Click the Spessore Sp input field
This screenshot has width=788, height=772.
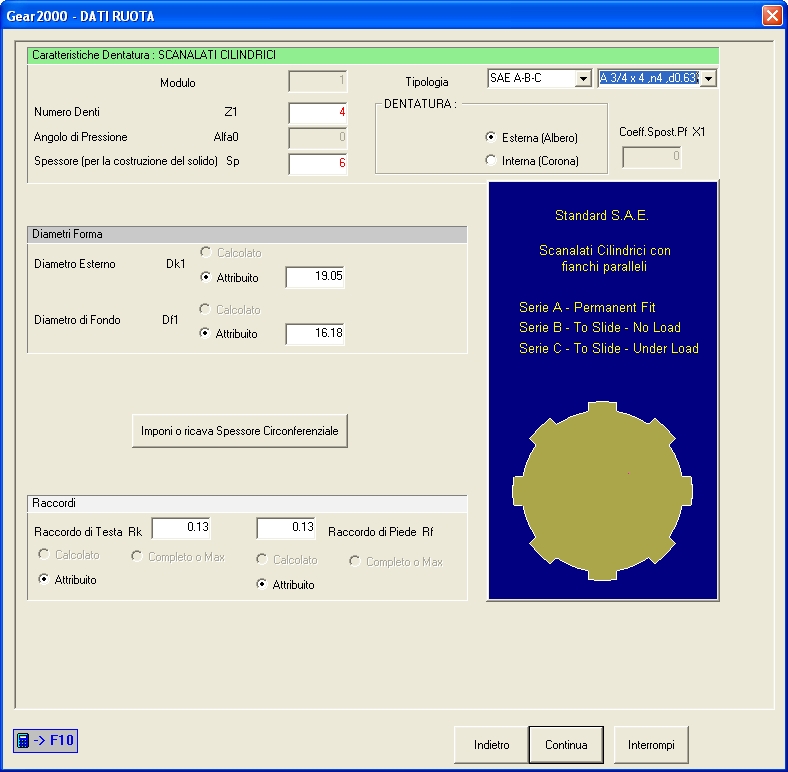tap(318, 164)
